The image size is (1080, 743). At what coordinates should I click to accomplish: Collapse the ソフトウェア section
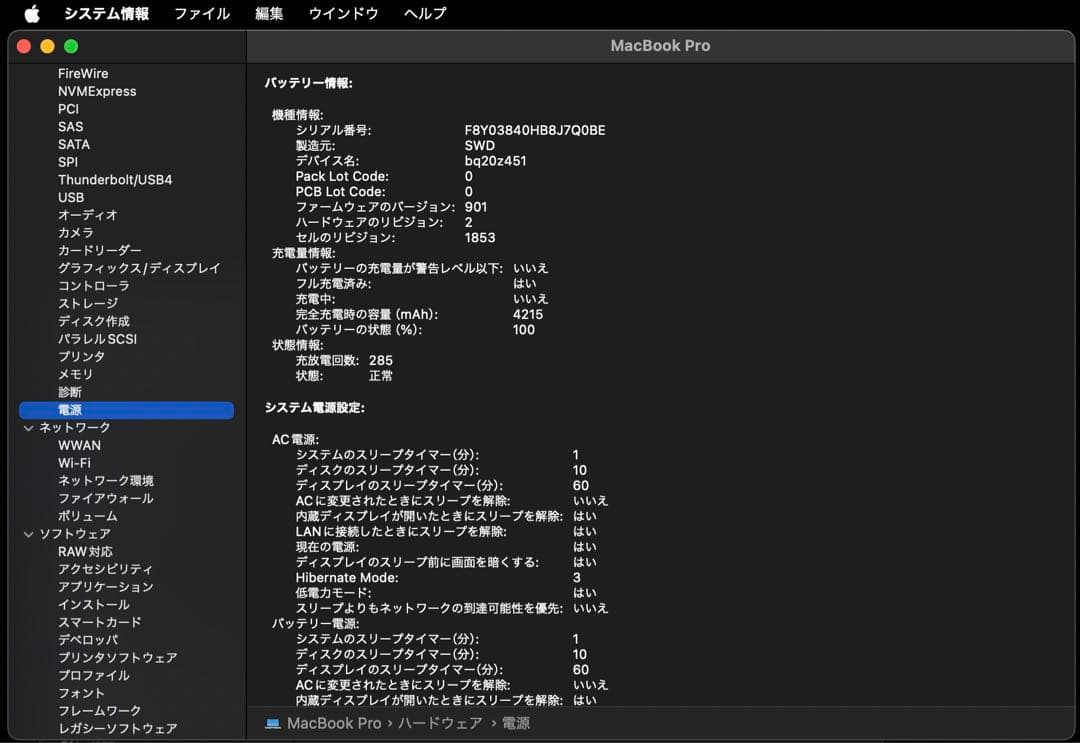tap(27, 533)
